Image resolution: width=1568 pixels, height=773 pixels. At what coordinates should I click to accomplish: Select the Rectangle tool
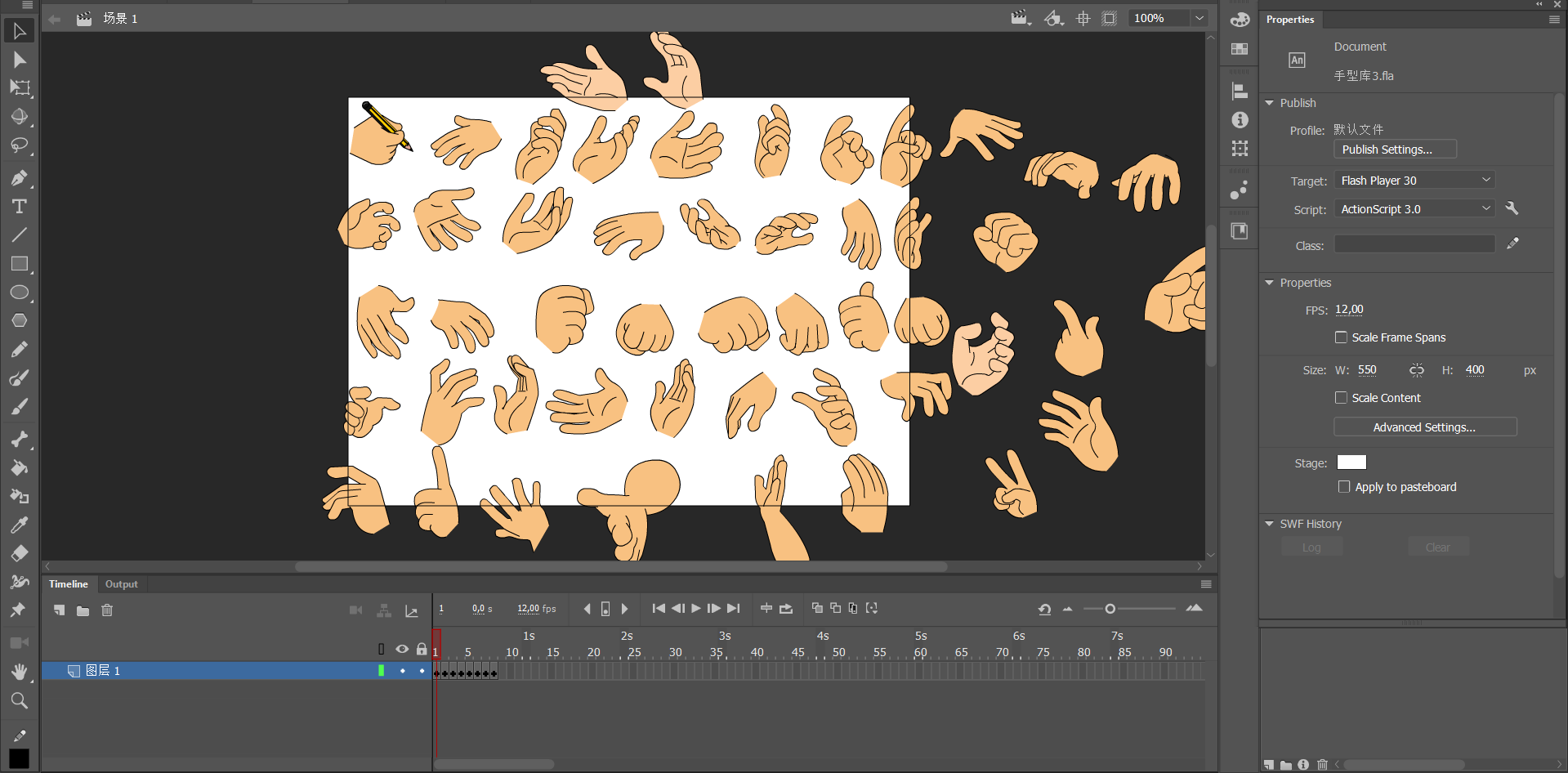click(x=19, y=264)
